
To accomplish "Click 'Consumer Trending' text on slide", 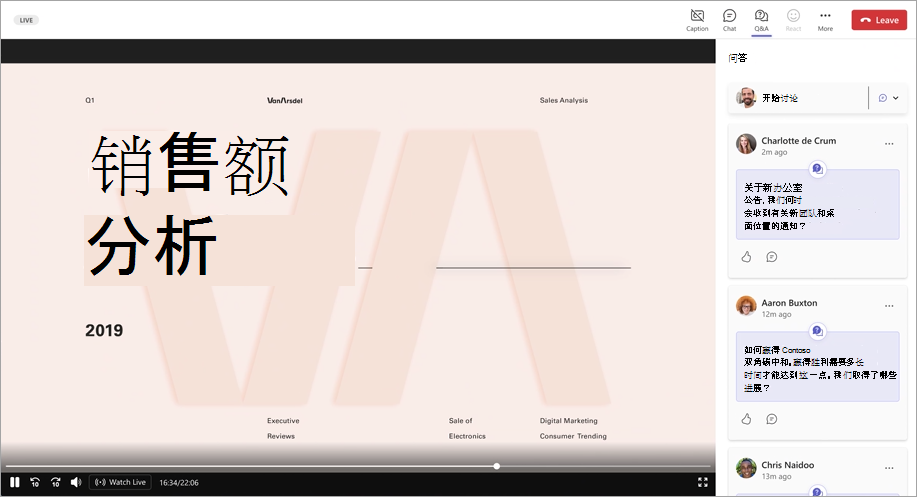I will click(573, 436).
